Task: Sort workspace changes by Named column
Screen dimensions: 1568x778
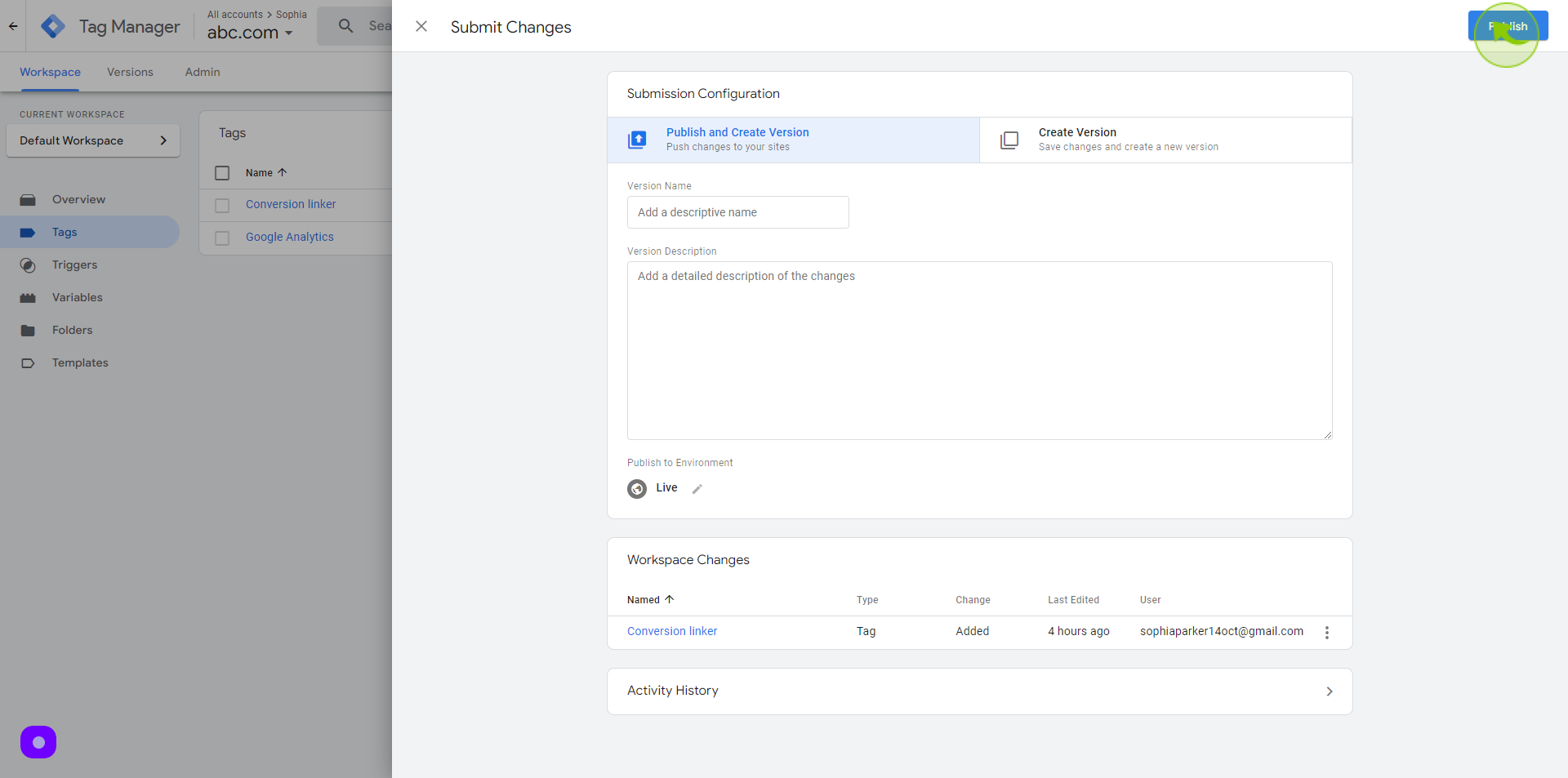Action: (650, 599)
